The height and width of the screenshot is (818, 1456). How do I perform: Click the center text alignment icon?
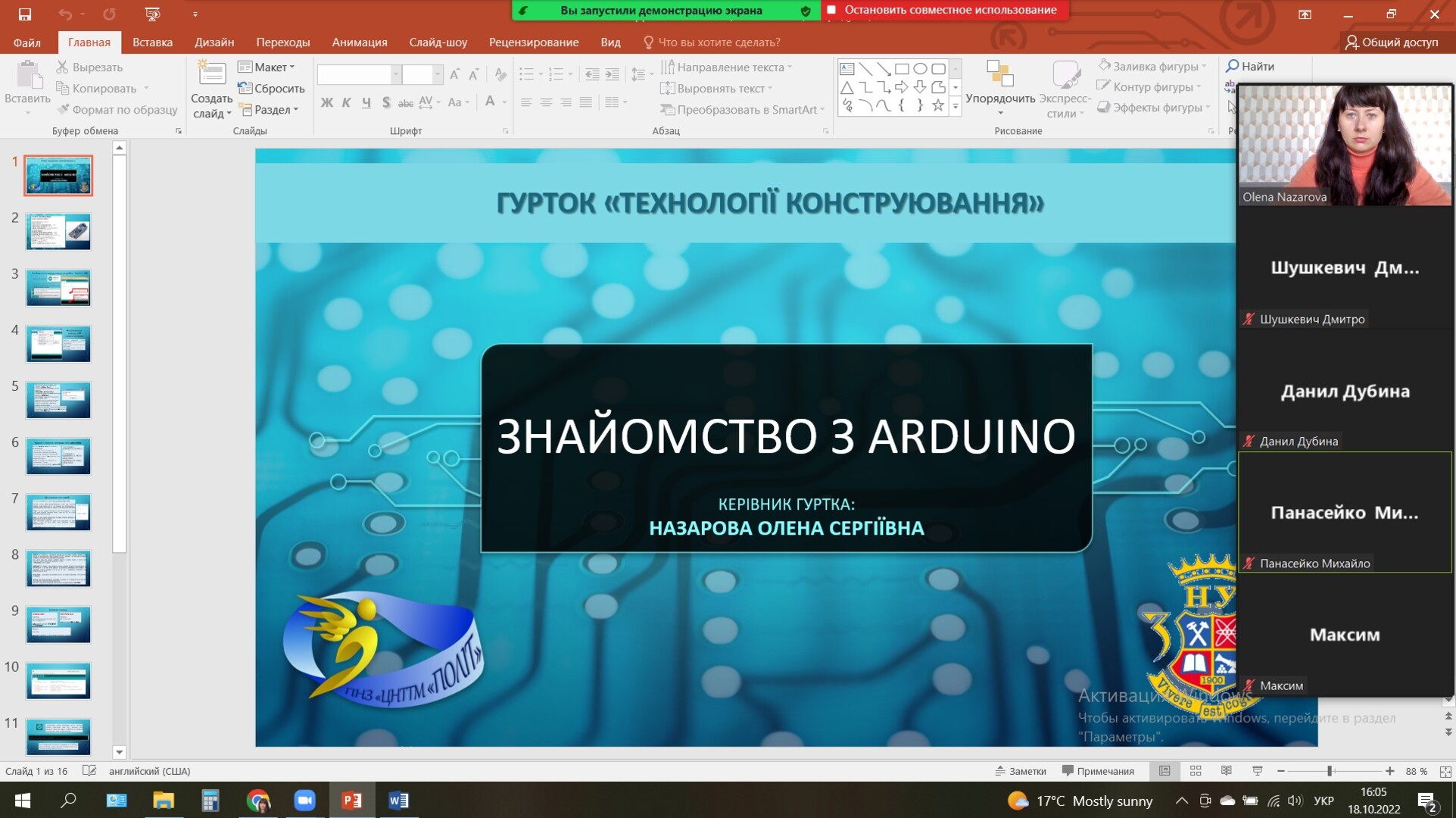(545, 102)
